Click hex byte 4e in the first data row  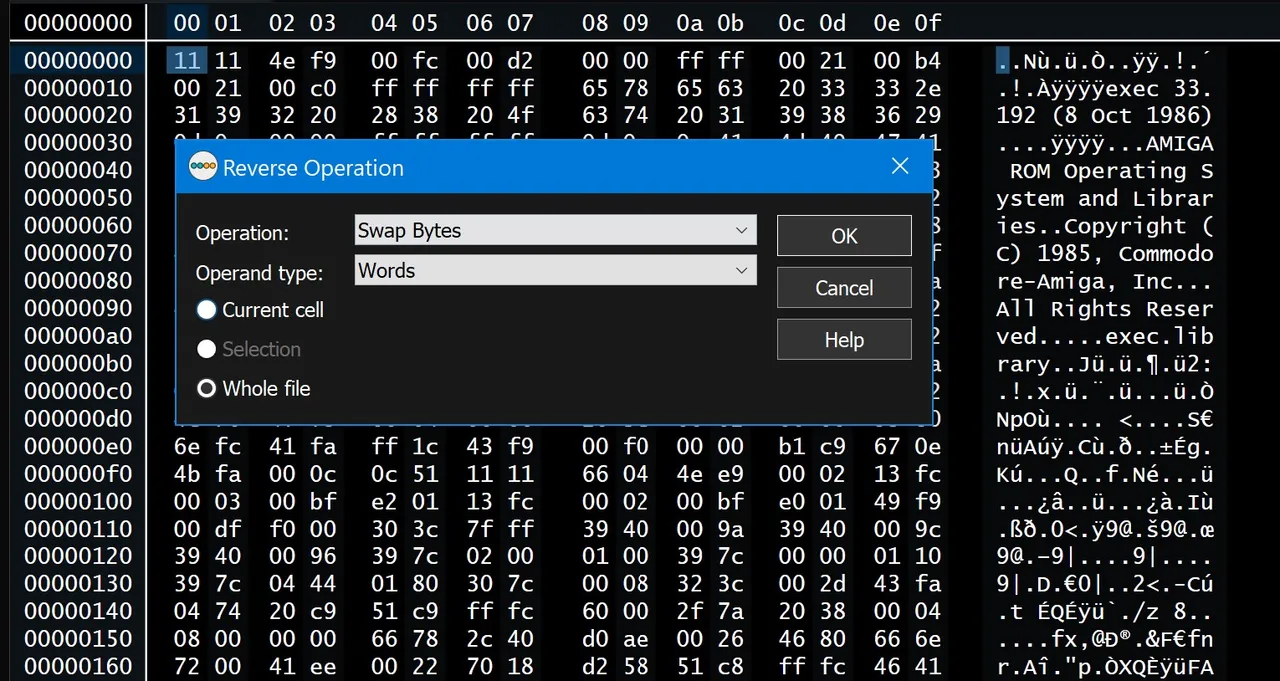point(281,60)
